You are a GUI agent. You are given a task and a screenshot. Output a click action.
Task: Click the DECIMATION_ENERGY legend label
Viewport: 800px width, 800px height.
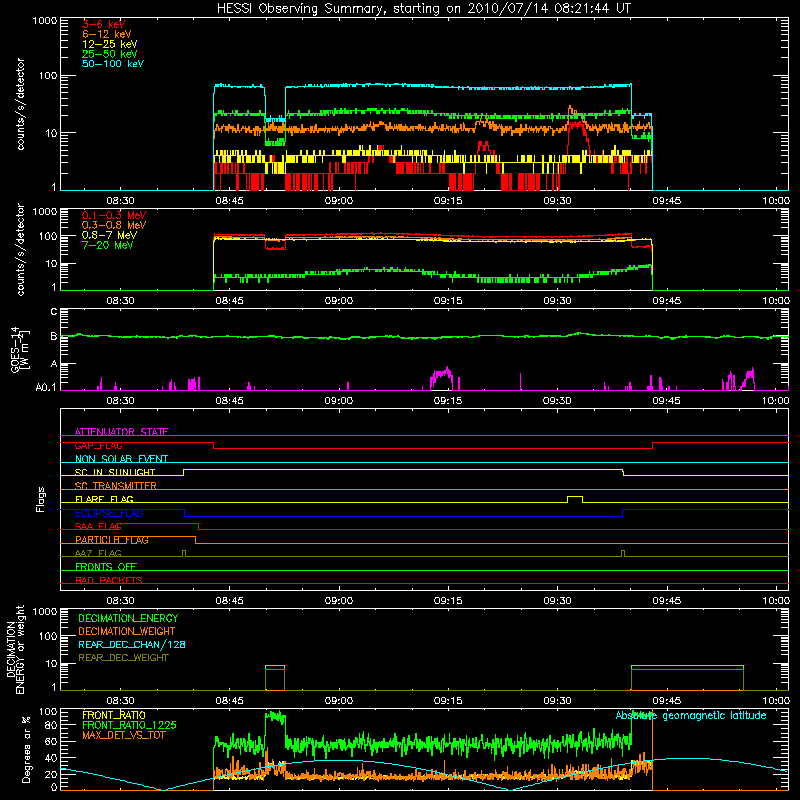[x=128, y=618]
